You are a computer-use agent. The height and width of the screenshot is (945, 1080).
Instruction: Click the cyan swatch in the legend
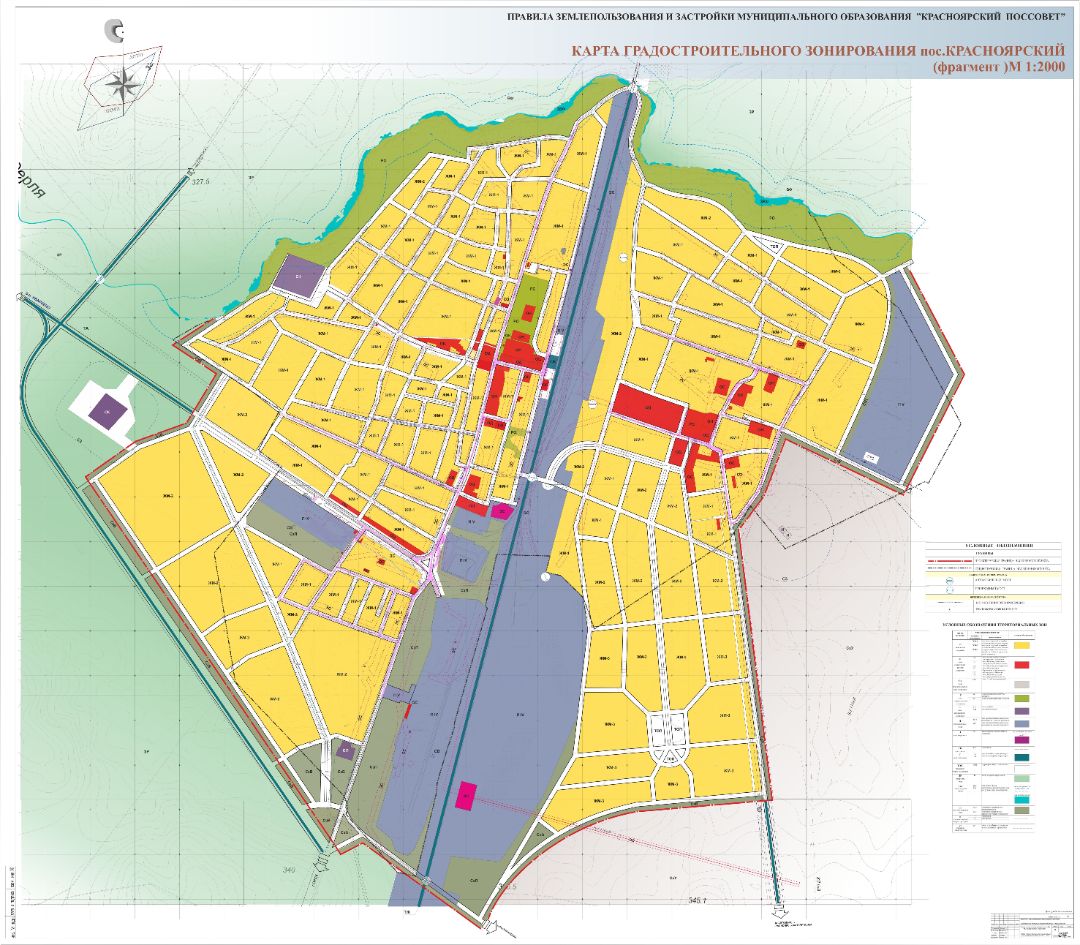(x=1021, y=799)
